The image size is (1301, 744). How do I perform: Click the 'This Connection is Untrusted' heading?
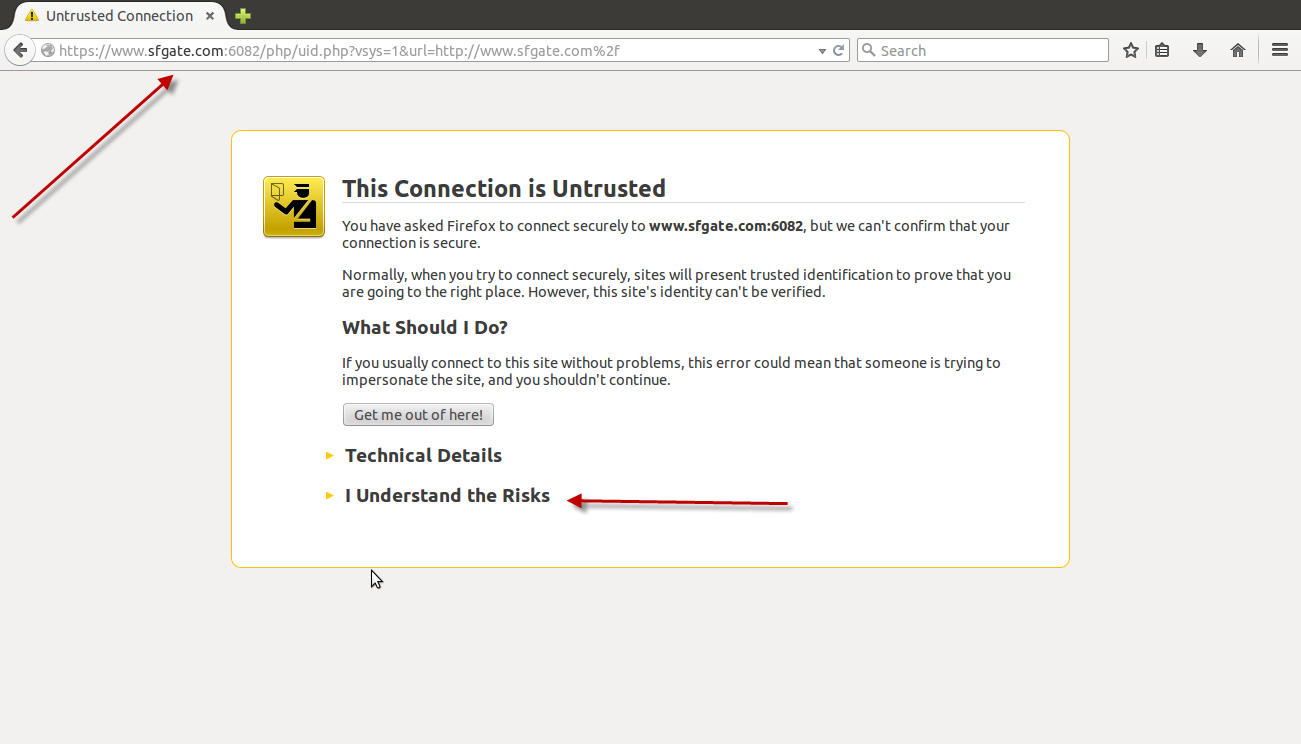pyautogui.click(x=504, y=188)
